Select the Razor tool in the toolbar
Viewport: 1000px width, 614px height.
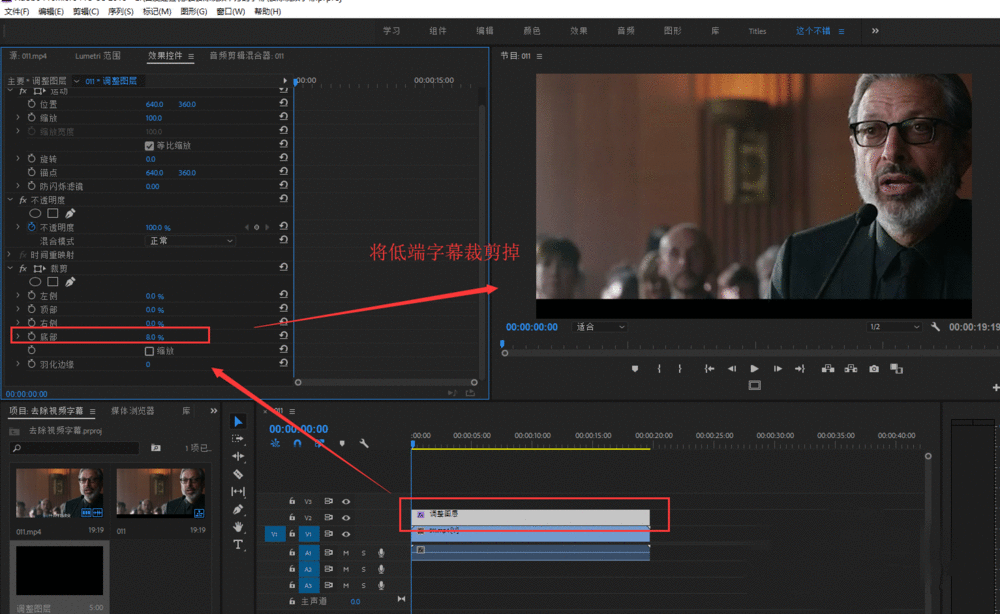pyautogui.click(x=239, y=474)
